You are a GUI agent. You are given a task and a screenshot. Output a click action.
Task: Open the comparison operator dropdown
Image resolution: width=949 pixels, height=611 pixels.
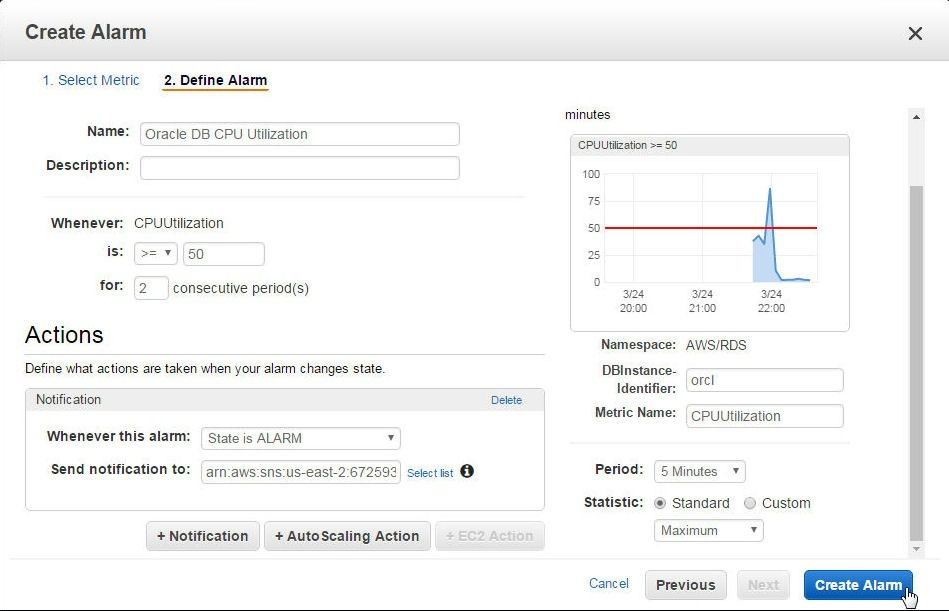click(x=156, y=253)
